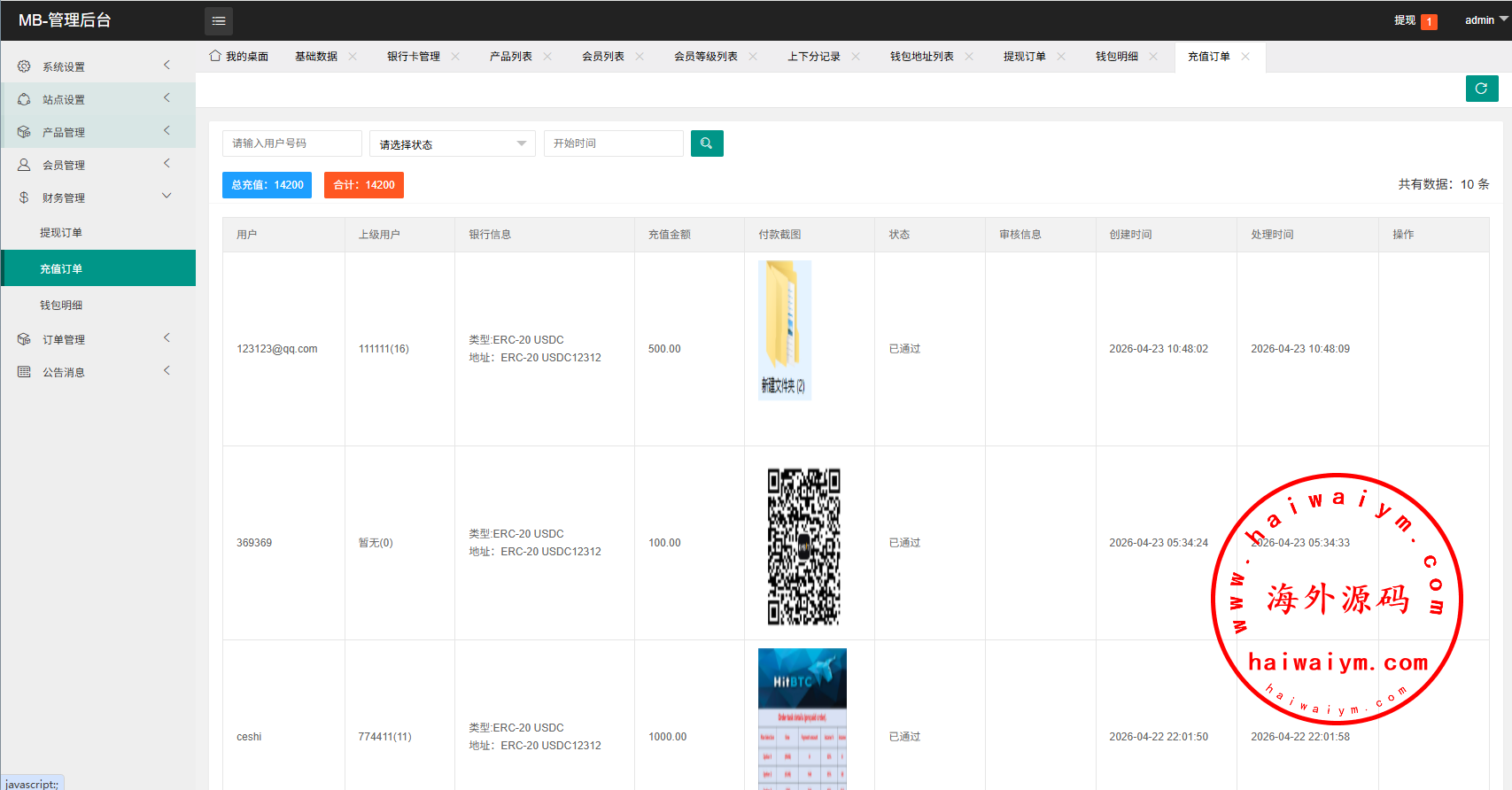The width and height of the screenshot is (1512, 790).
Task: Click the 提现 notification link in header
Action: pyautogui.click(x=1405, y=20)
